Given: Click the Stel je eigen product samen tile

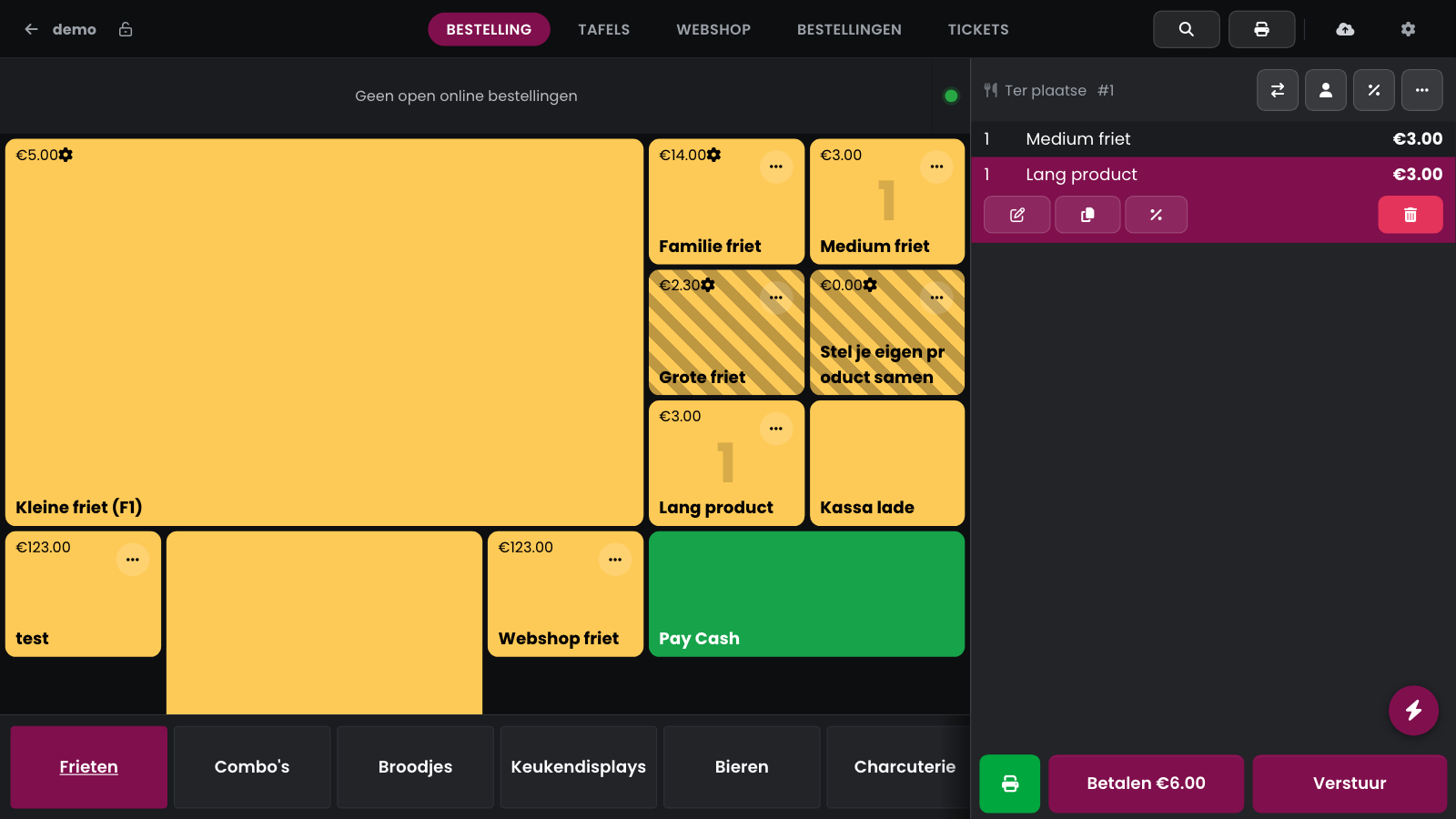Looking at the screenshot, I should tap(887, 332).
